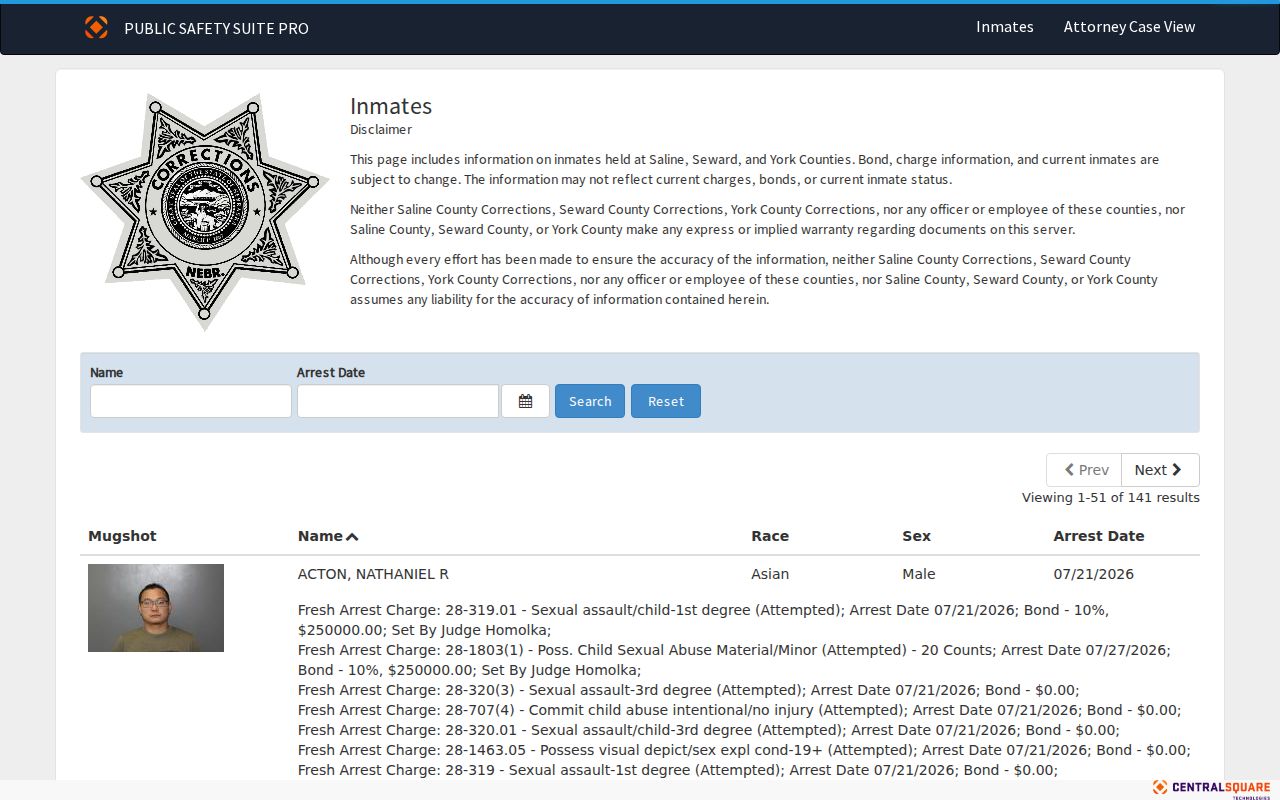Viewport: 1280px width, 800px height.
Task: Click the 28-1463.05 possess visual depiction charge line
Action: click(x=744, y=750)
